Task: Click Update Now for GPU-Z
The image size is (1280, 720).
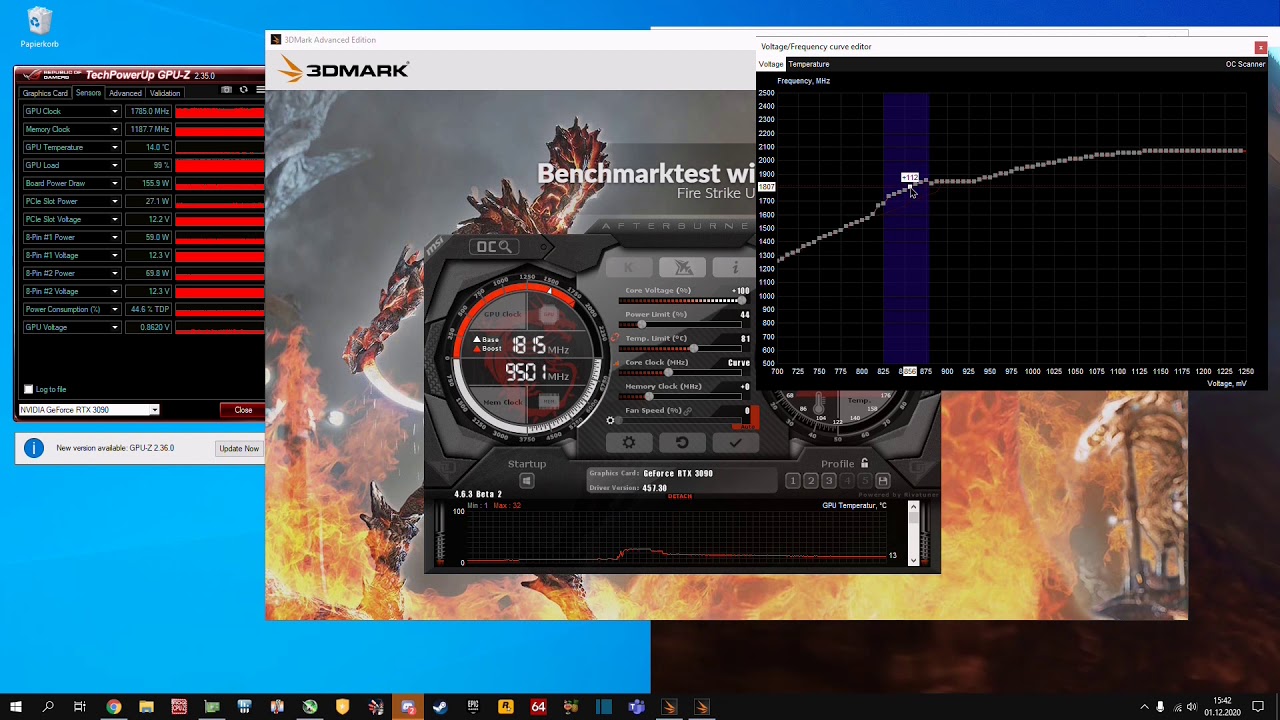Action: [x=239, y=448]
